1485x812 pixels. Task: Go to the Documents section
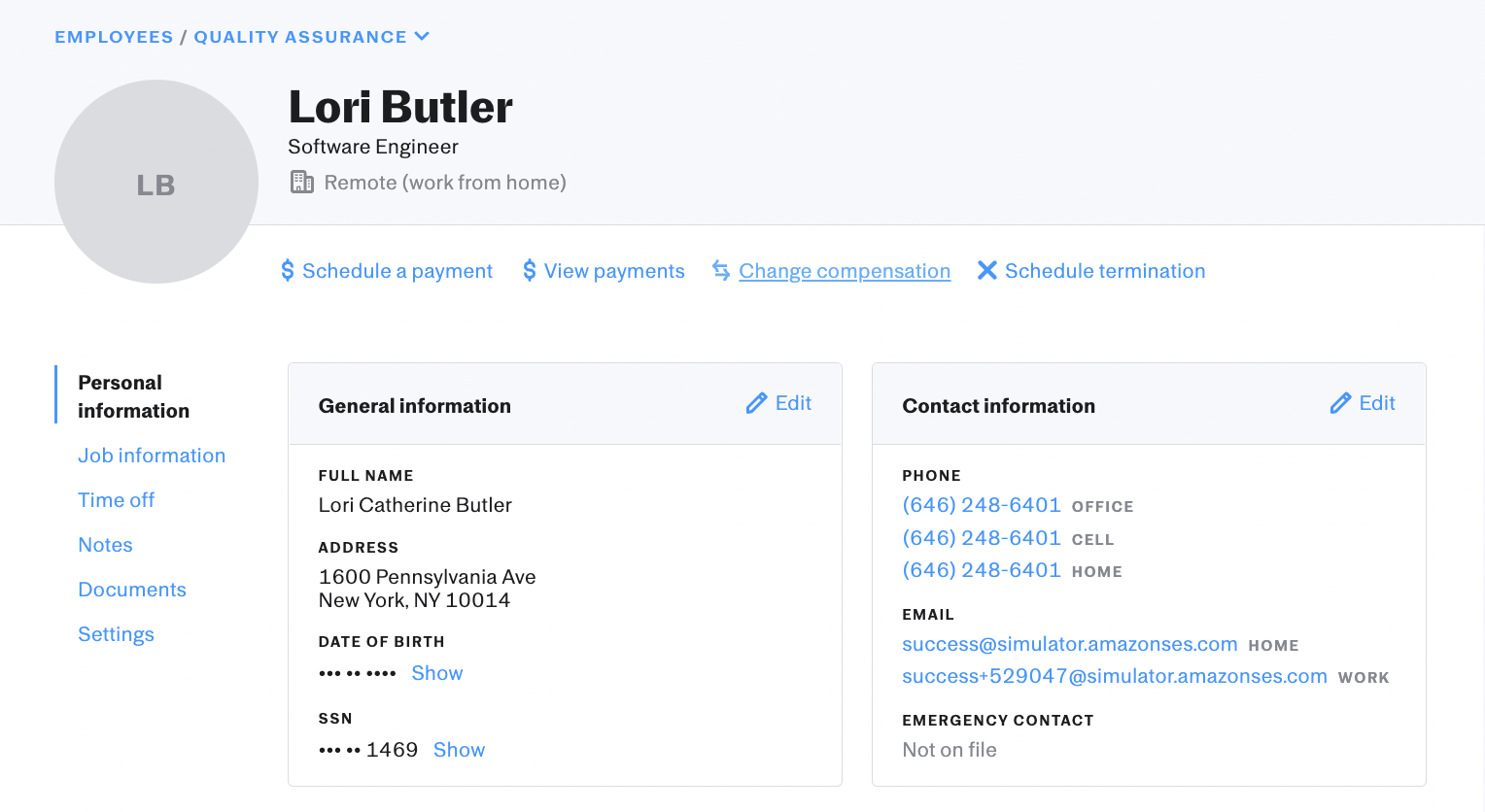click(x=132, y=590)
